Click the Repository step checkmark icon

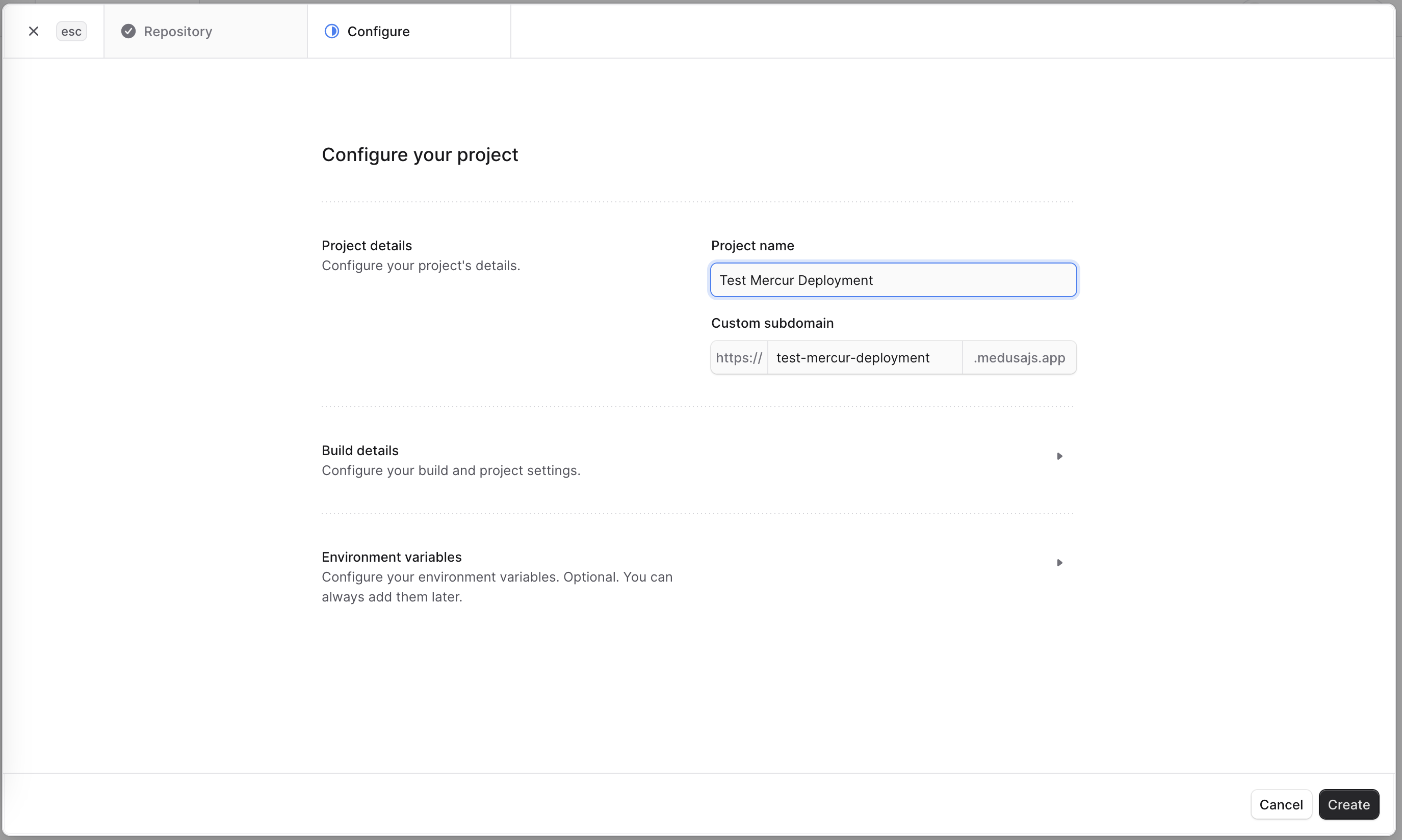[128, 31]
